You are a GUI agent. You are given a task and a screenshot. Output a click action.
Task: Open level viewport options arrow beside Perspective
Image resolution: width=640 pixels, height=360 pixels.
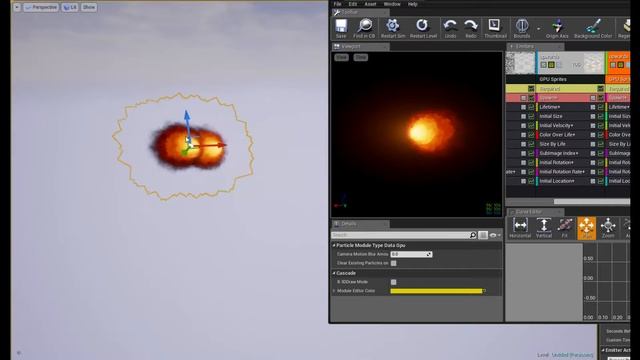(x=17, y=7)
